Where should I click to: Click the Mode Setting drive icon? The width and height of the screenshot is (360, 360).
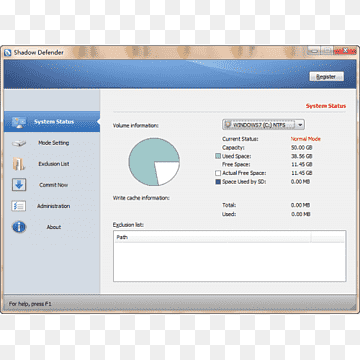click(x=19, y=143)
